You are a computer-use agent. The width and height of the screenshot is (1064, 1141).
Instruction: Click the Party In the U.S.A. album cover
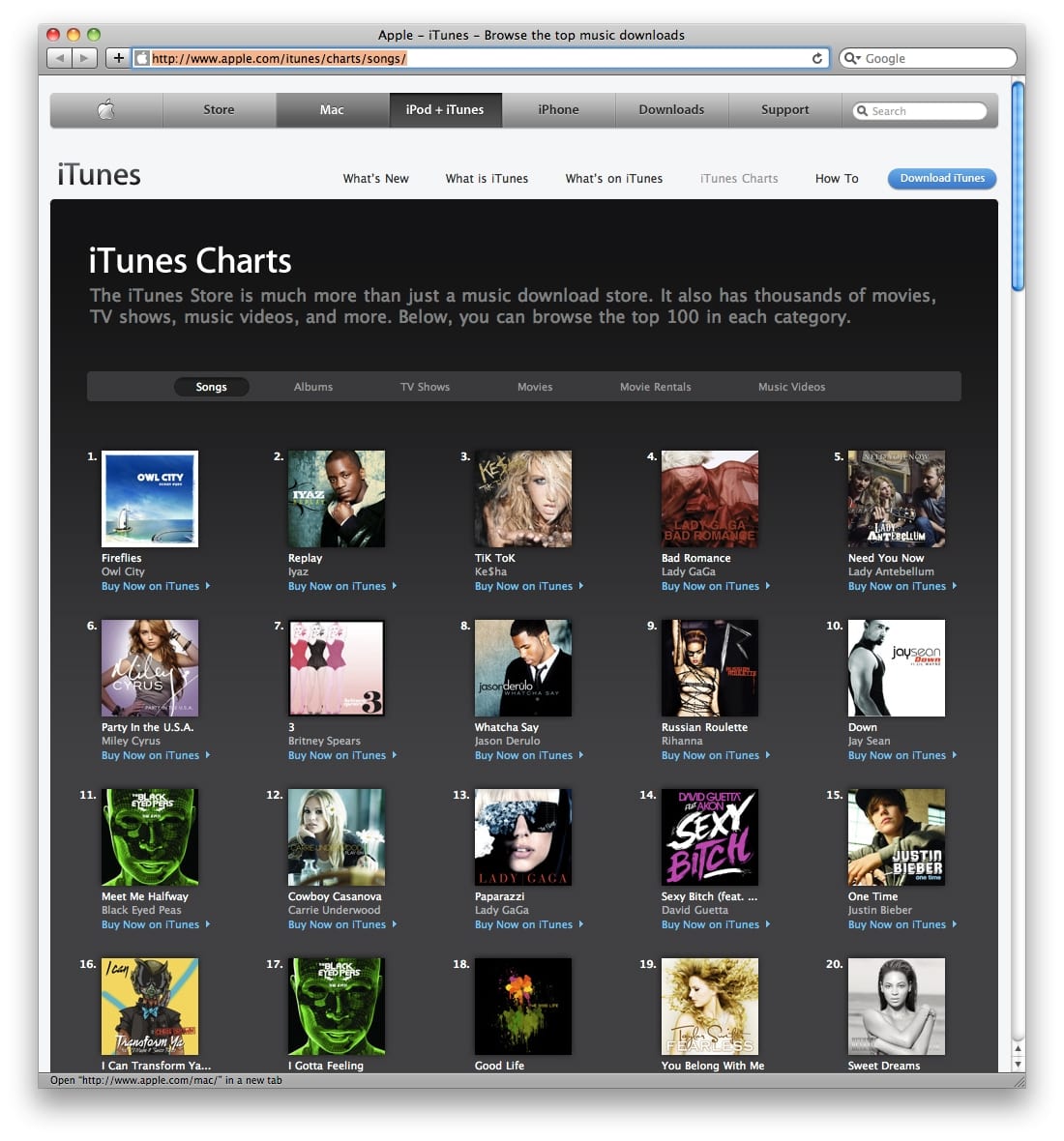pos(150,668)
